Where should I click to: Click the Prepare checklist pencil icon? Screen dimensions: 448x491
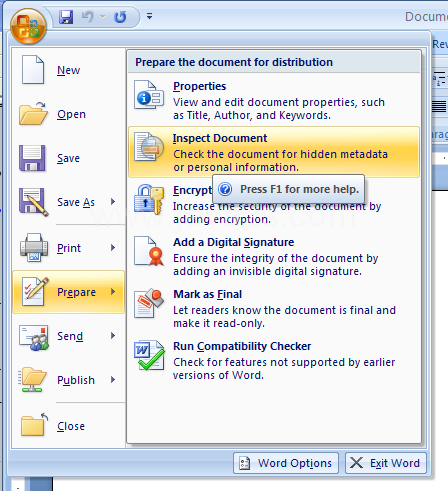pos(35,291)
